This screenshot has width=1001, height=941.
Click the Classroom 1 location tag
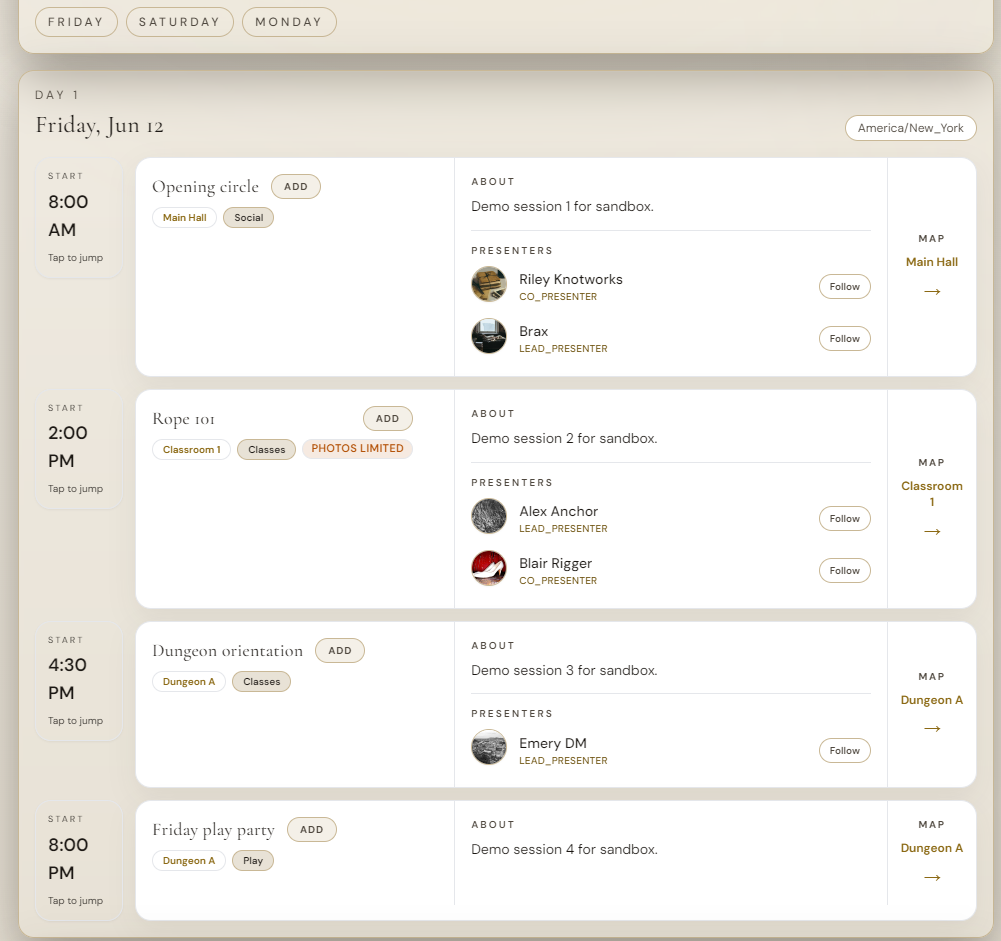192,449
